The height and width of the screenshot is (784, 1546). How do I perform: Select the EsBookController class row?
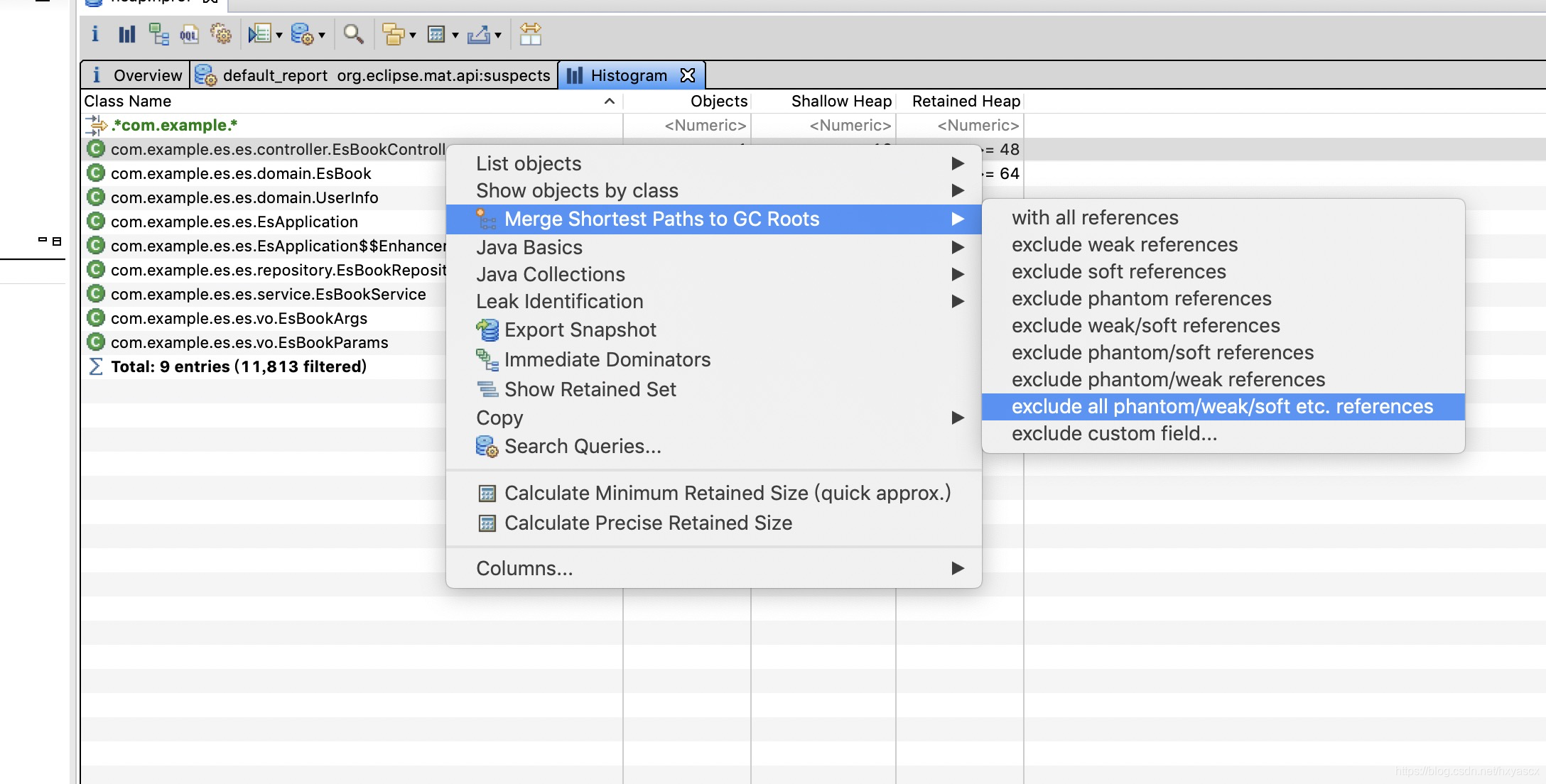[x=264, y=149]
